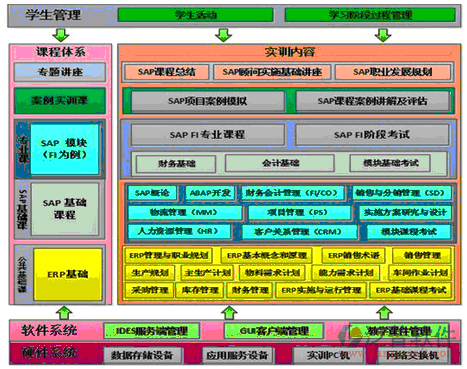Click the ABAP开发 cyan box
This screenshot has width=467, height=369.
[x=210, y=193]
